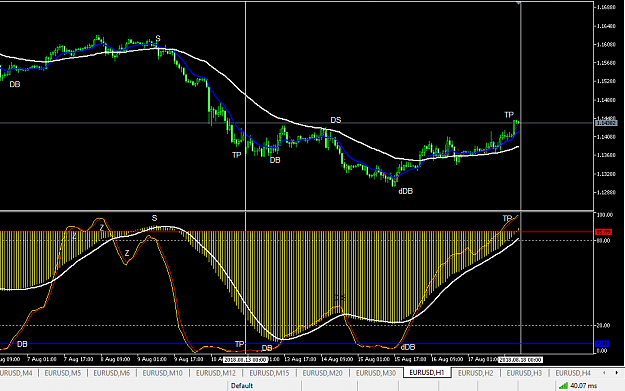Switch to the EURUSD,M20 chart
The height and width of the screenshot is (391, 625).
[x=322, y=373]
